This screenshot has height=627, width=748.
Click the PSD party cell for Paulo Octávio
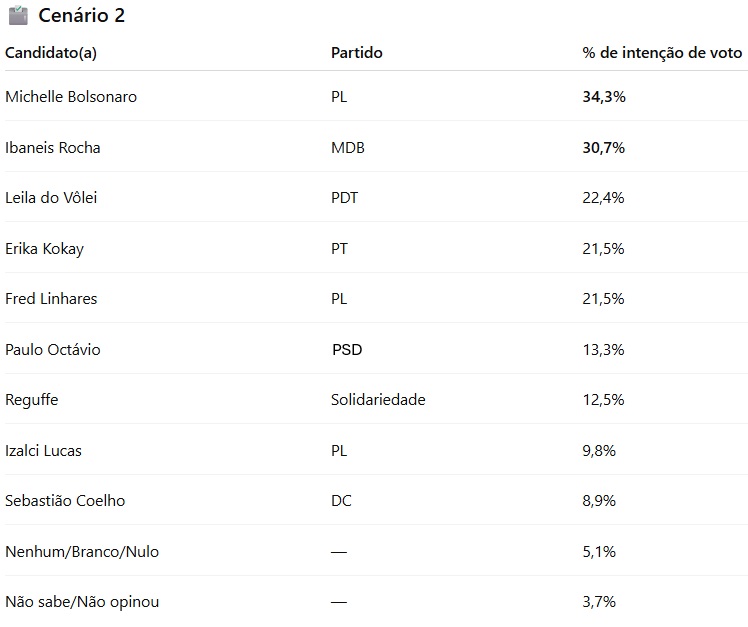347,350
